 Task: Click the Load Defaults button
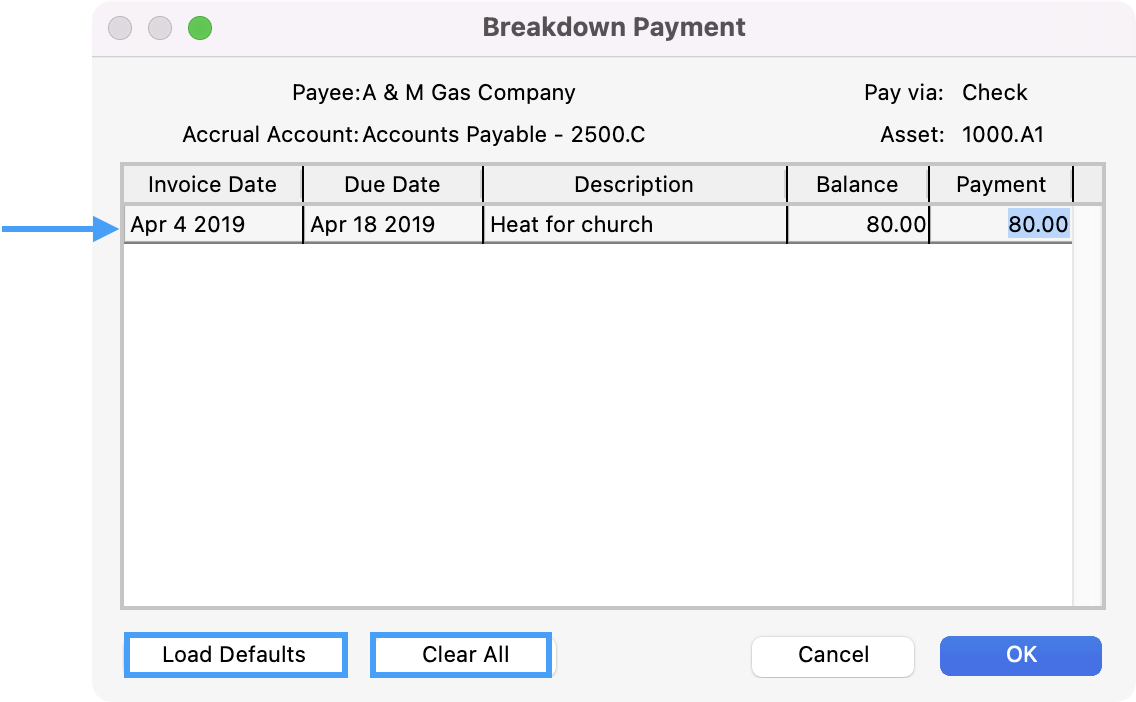tap(235, 655)
